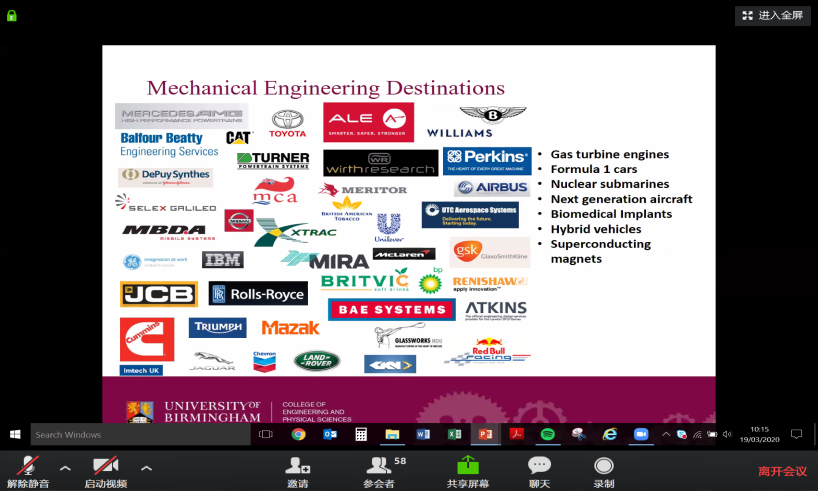
Task: Focus the Search Windows box
Action: click(140, 435)
